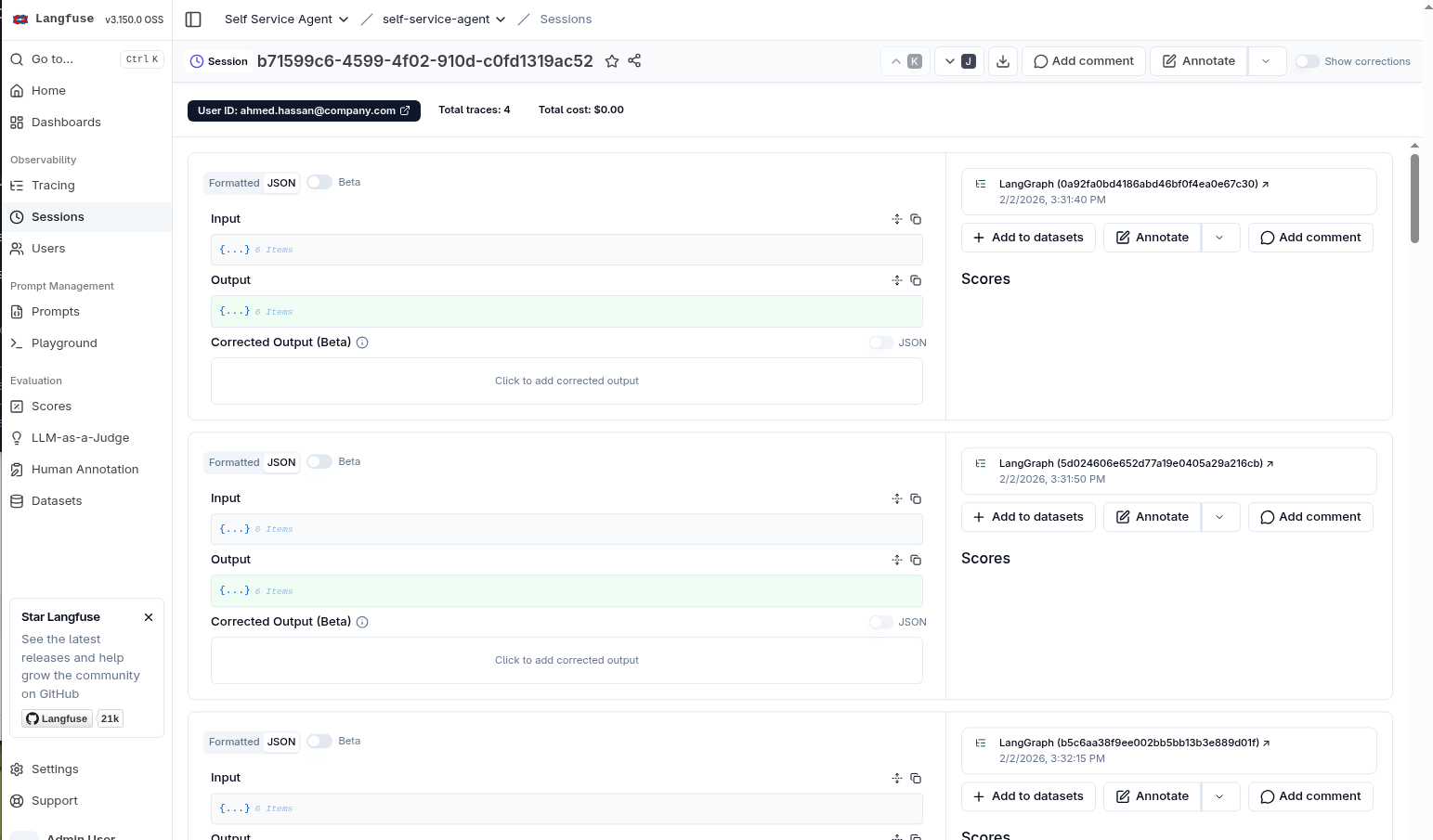Toggle Beta switch in second trace

[x=319, y=461]
